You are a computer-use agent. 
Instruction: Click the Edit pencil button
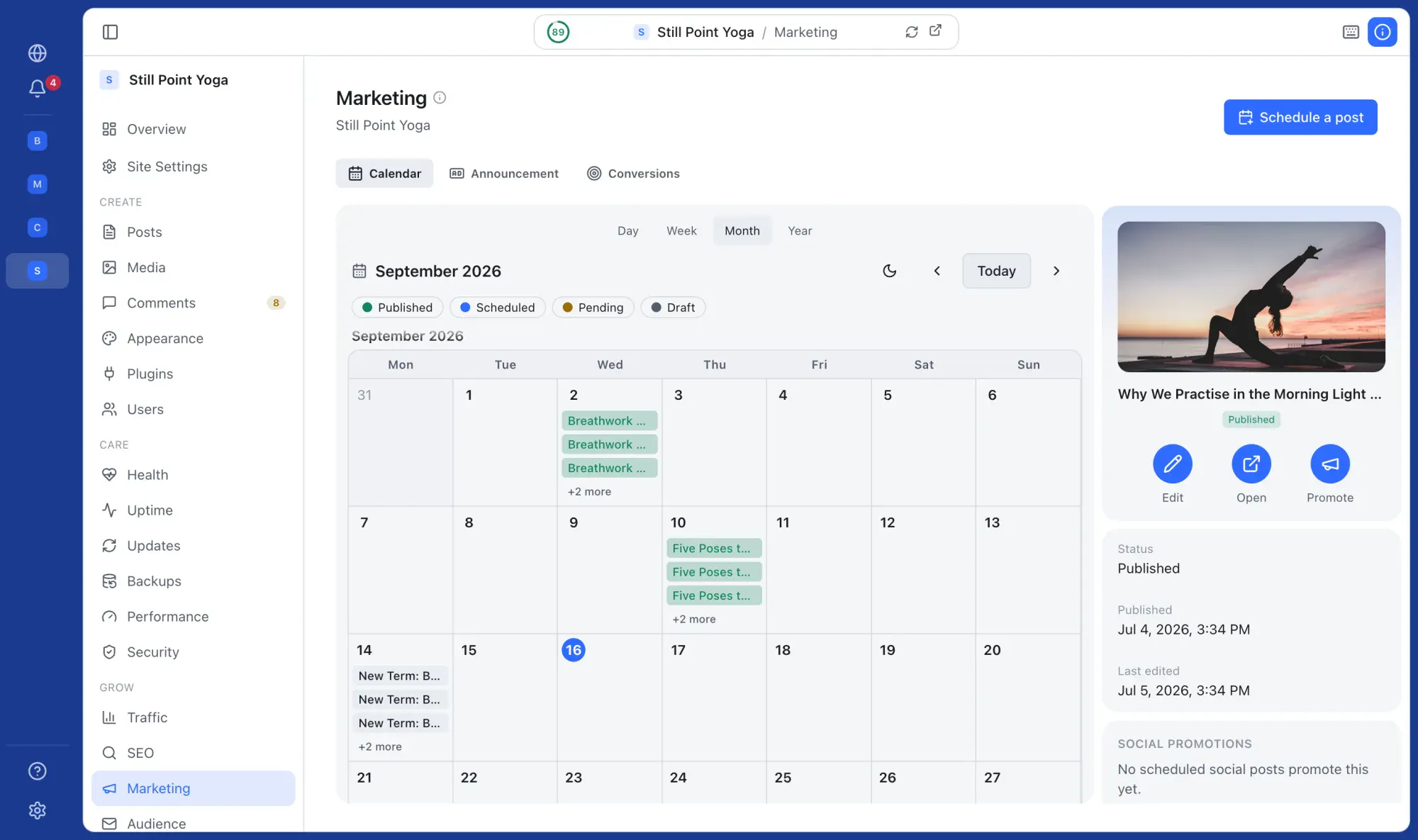[1173, 464]
